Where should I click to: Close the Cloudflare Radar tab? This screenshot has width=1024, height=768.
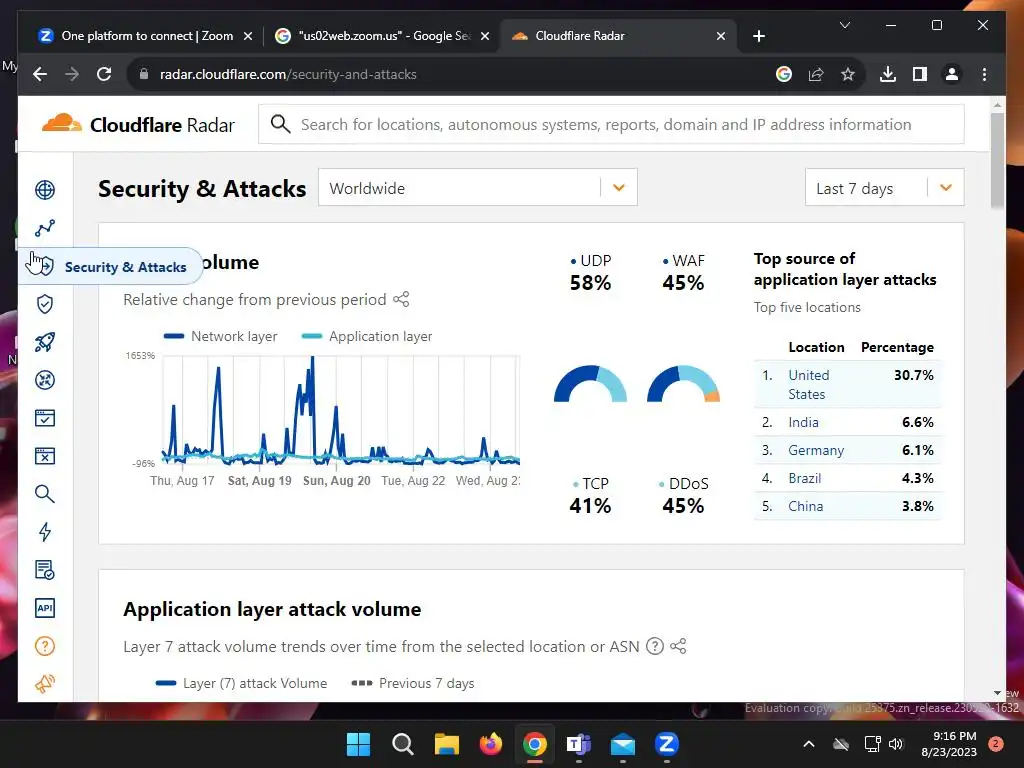click(x=720, y=36)
